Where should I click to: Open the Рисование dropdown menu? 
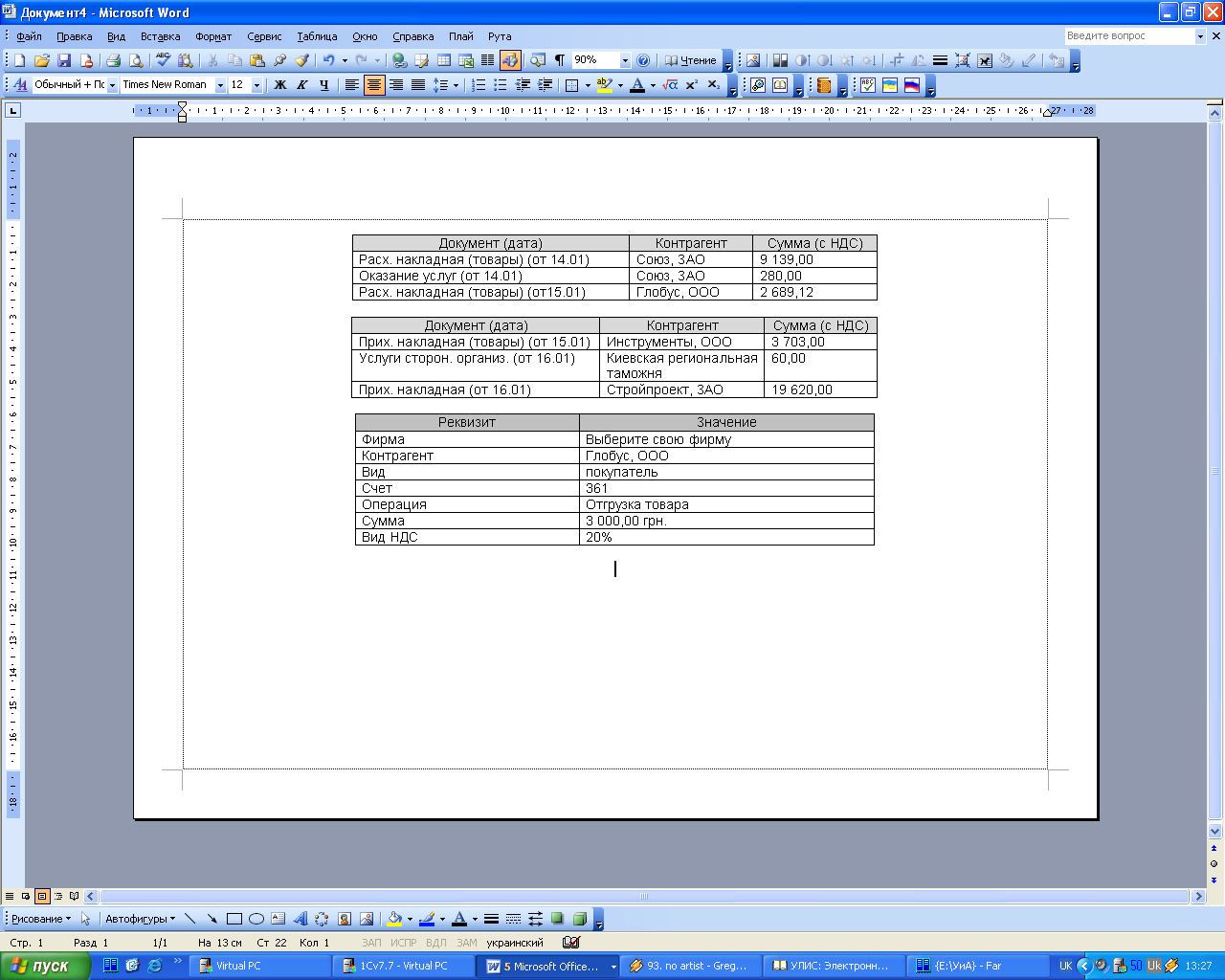(x=40, y=919)
